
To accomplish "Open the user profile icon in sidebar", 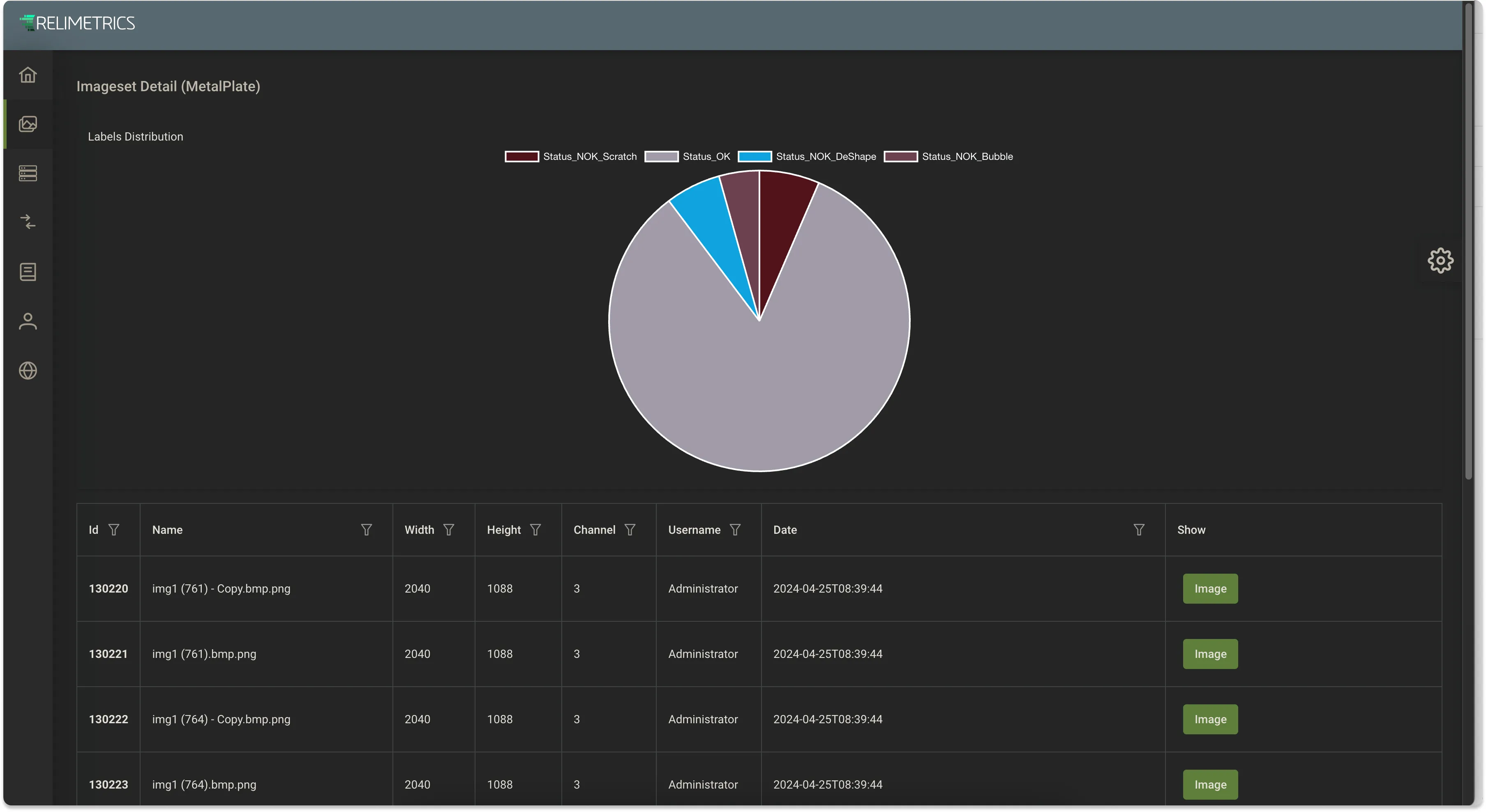I will click(x=28, y=321).
